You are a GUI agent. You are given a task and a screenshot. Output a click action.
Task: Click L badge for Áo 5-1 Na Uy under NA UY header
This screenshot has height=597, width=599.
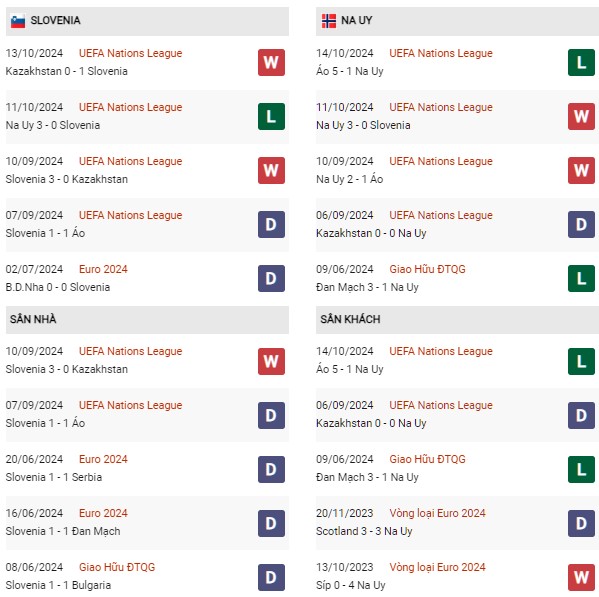pyautogui.click(x=581, y=62)
